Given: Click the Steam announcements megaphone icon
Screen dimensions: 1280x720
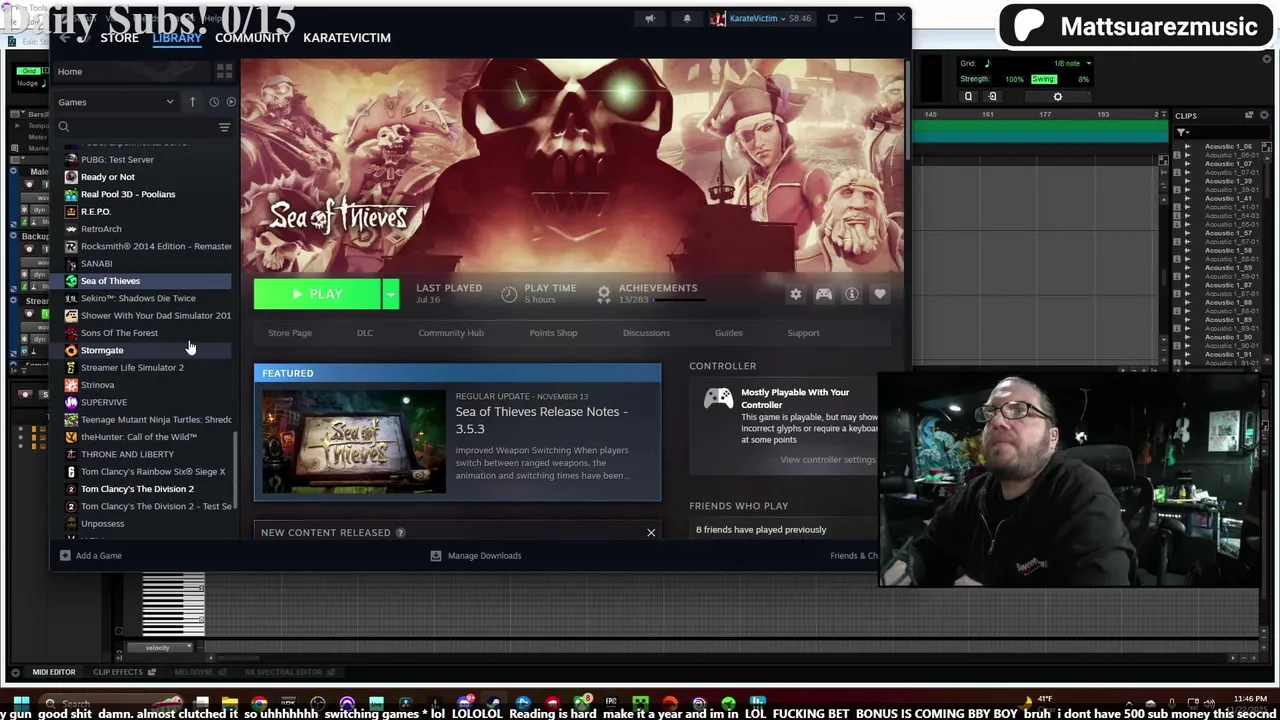Looking at the screenshot, I should 650,18.
